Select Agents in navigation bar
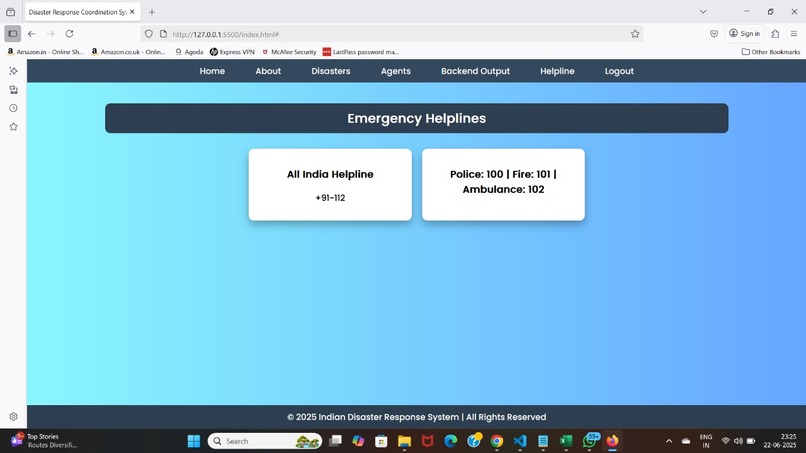 point(395,71)
